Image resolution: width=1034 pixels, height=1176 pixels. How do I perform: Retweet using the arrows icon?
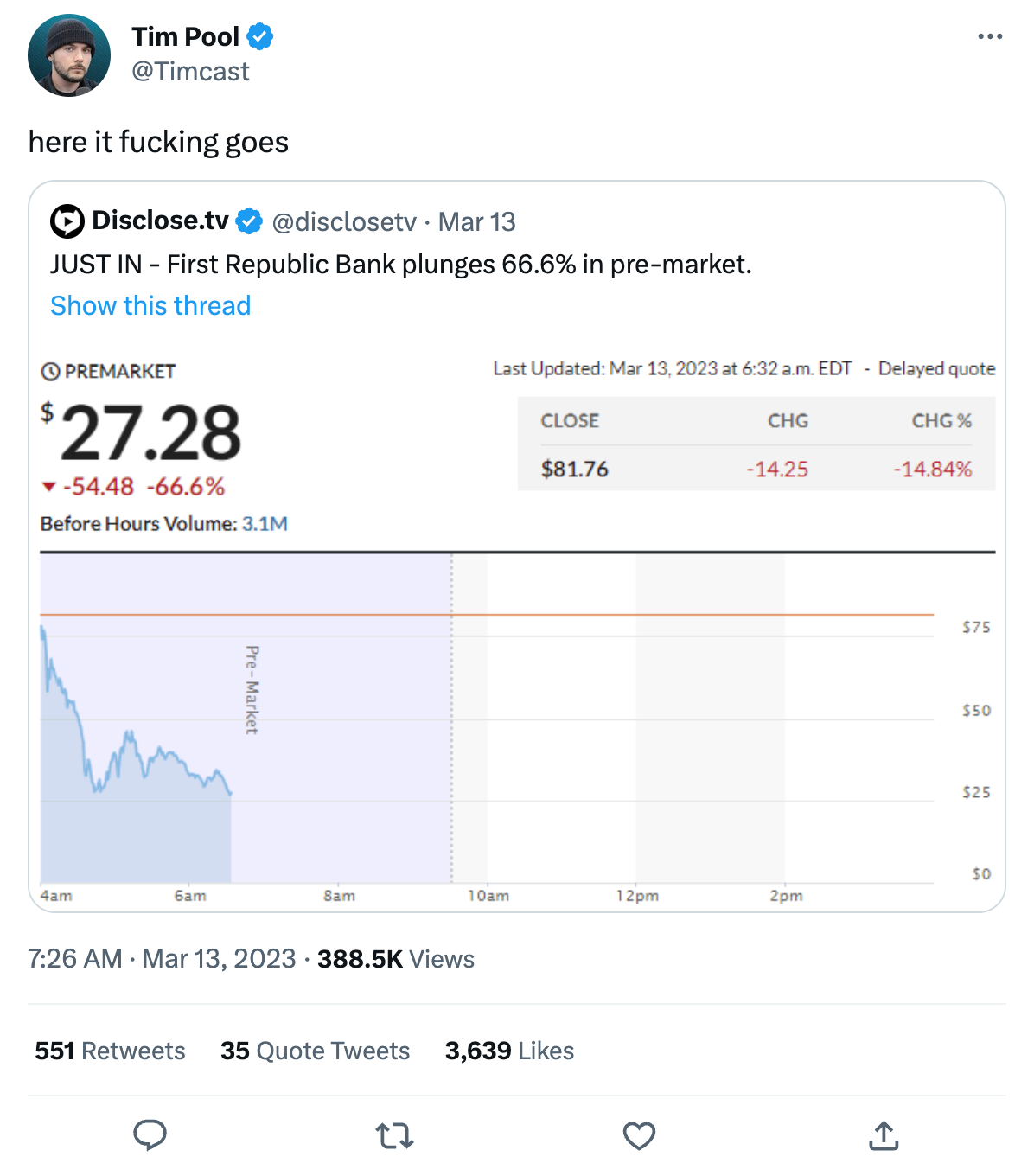point(395,1135)
